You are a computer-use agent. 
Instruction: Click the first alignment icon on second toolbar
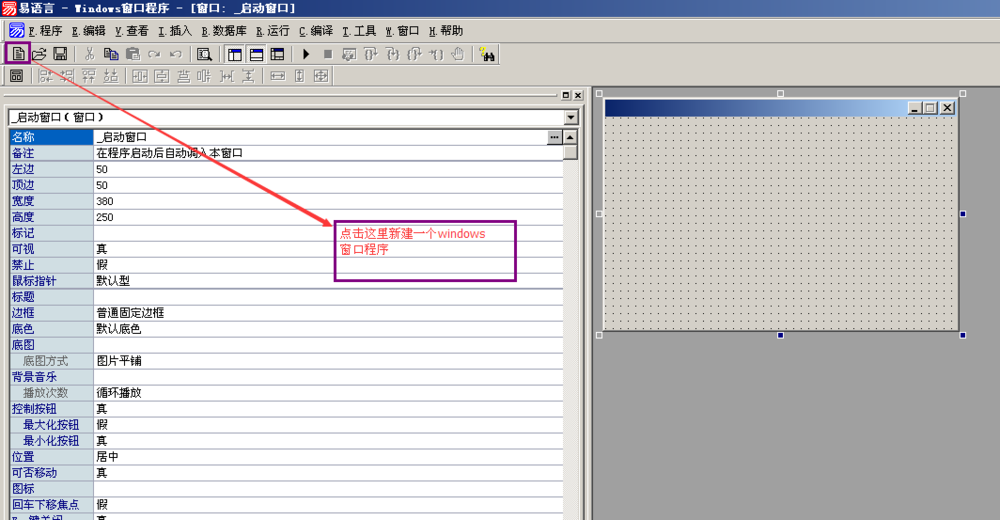click(x=46, y=76)
